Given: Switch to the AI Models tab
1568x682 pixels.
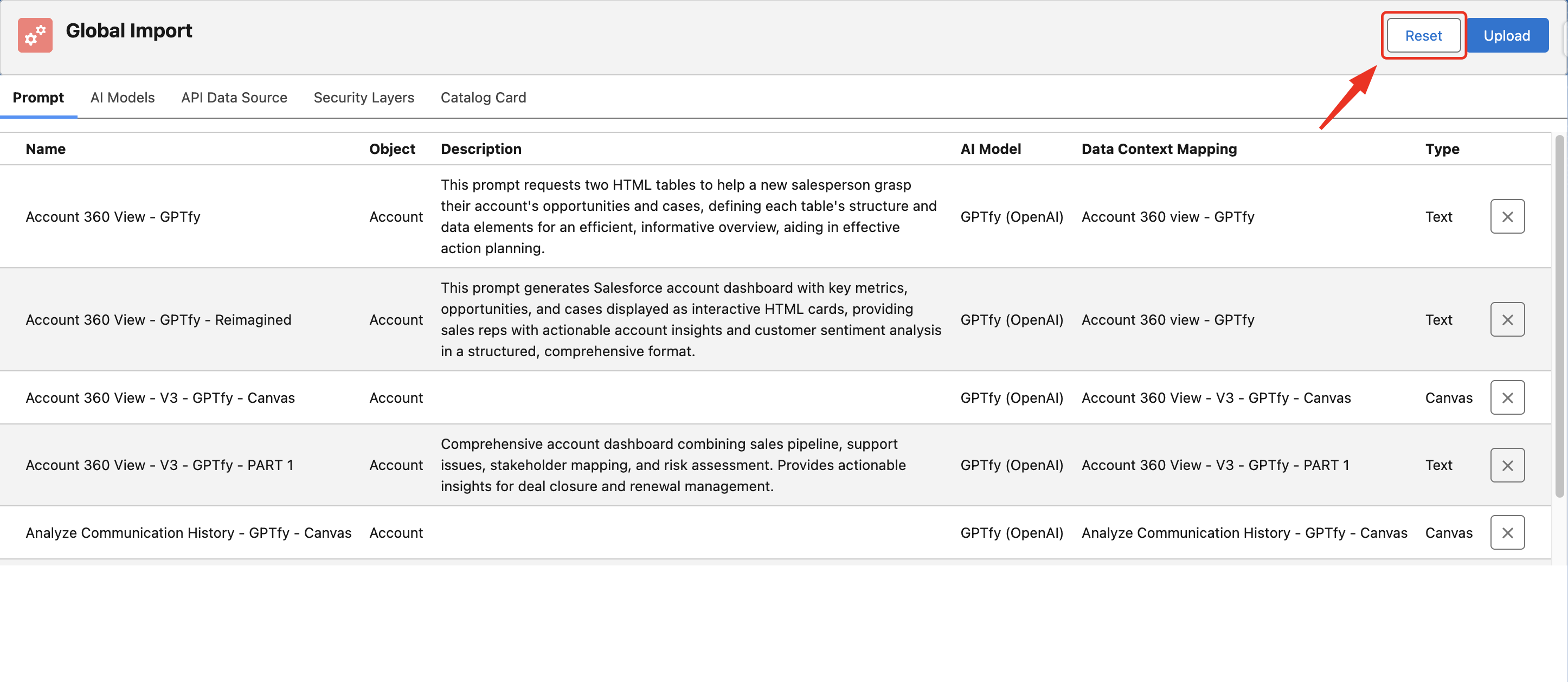Looking at the screenshot, I should coord(123,98).
